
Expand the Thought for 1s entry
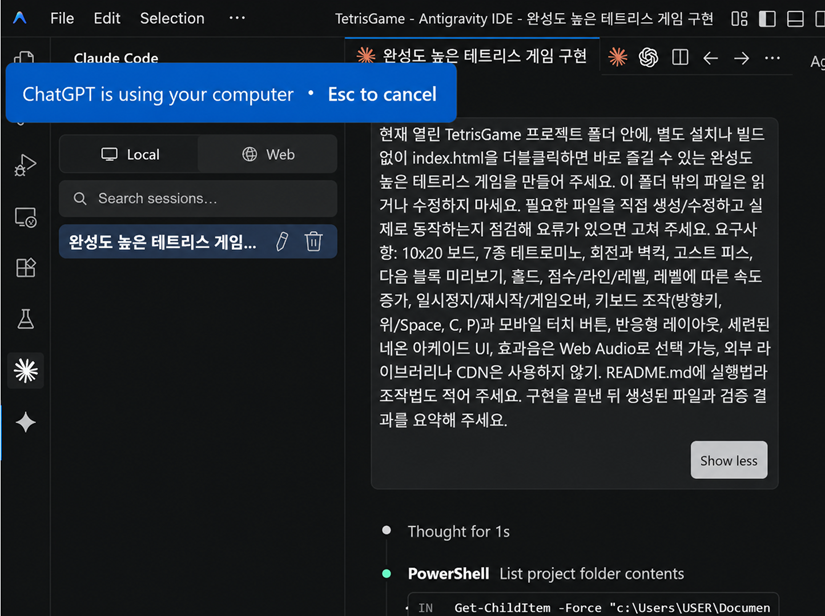(x=458, y=531)
